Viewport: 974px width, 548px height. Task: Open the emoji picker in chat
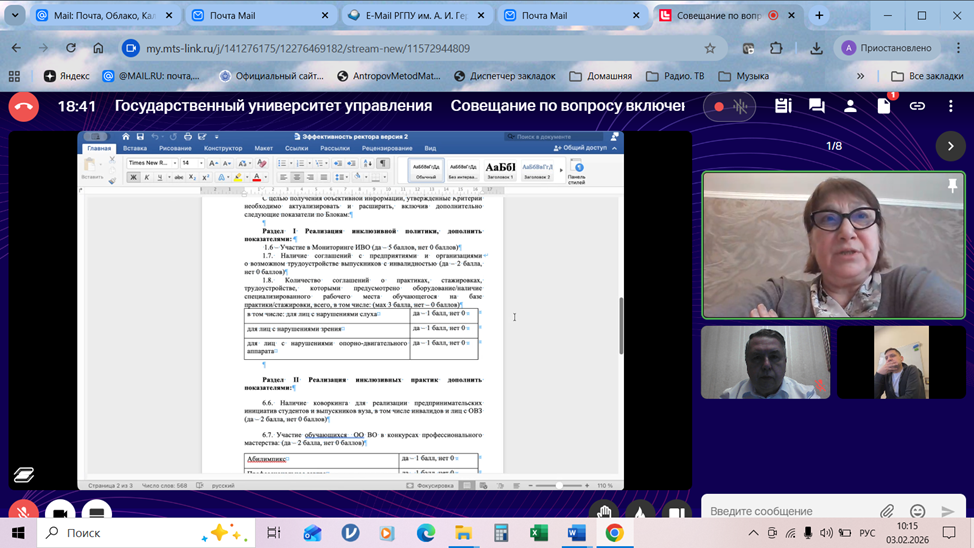pyautogui.click(x=917, y=512)
